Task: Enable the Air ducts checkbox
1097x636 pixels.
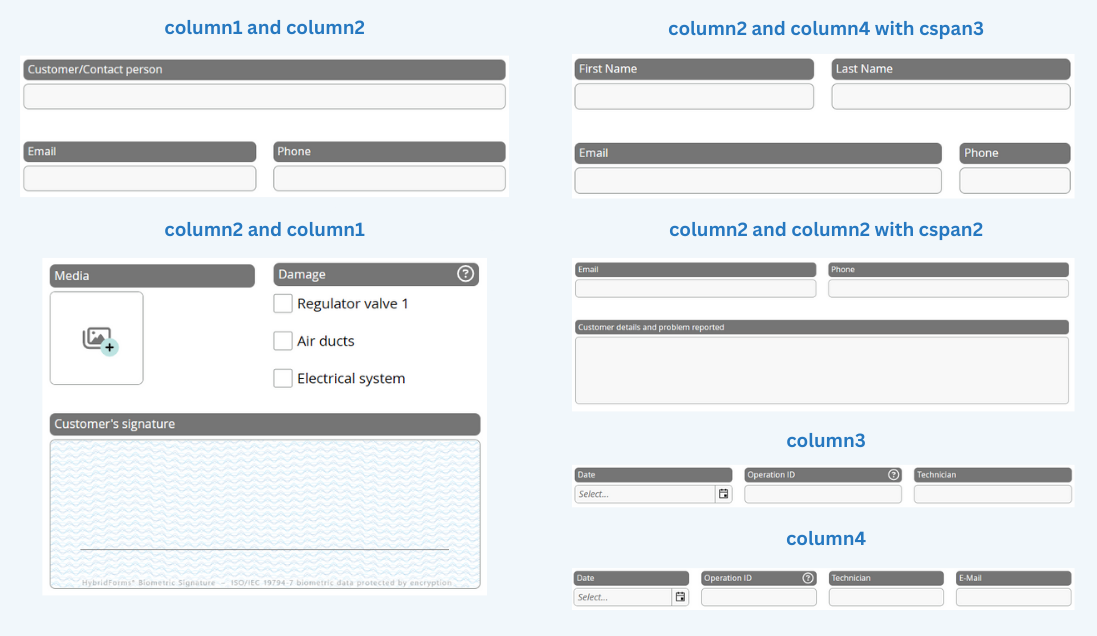Action: click(283, 341)
